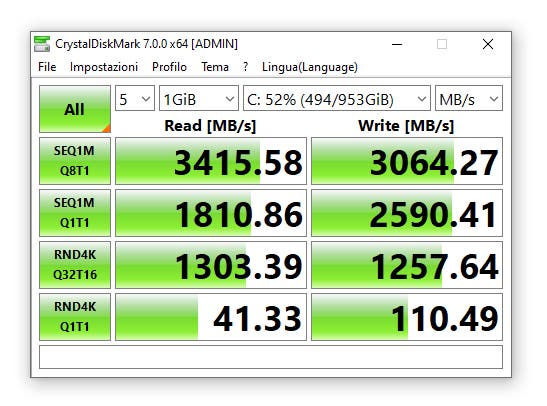This screenshot has height=406, width=547.
Task: Run the RND4K Q1T1 test
Action: (x=75, y=317)
